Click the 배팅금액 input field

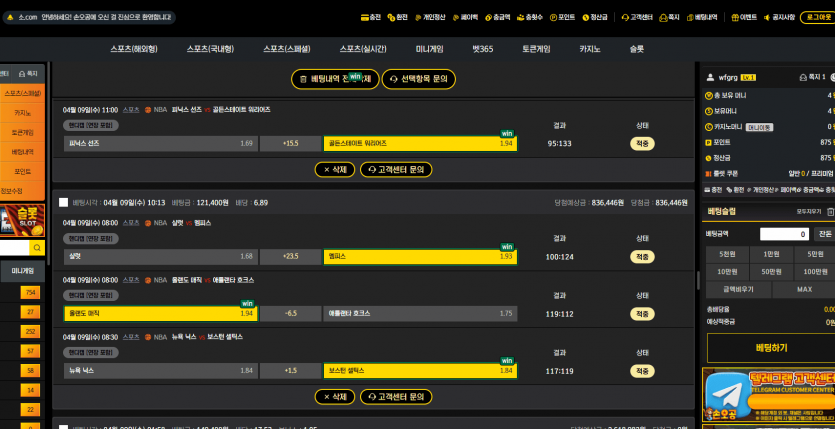784,234
